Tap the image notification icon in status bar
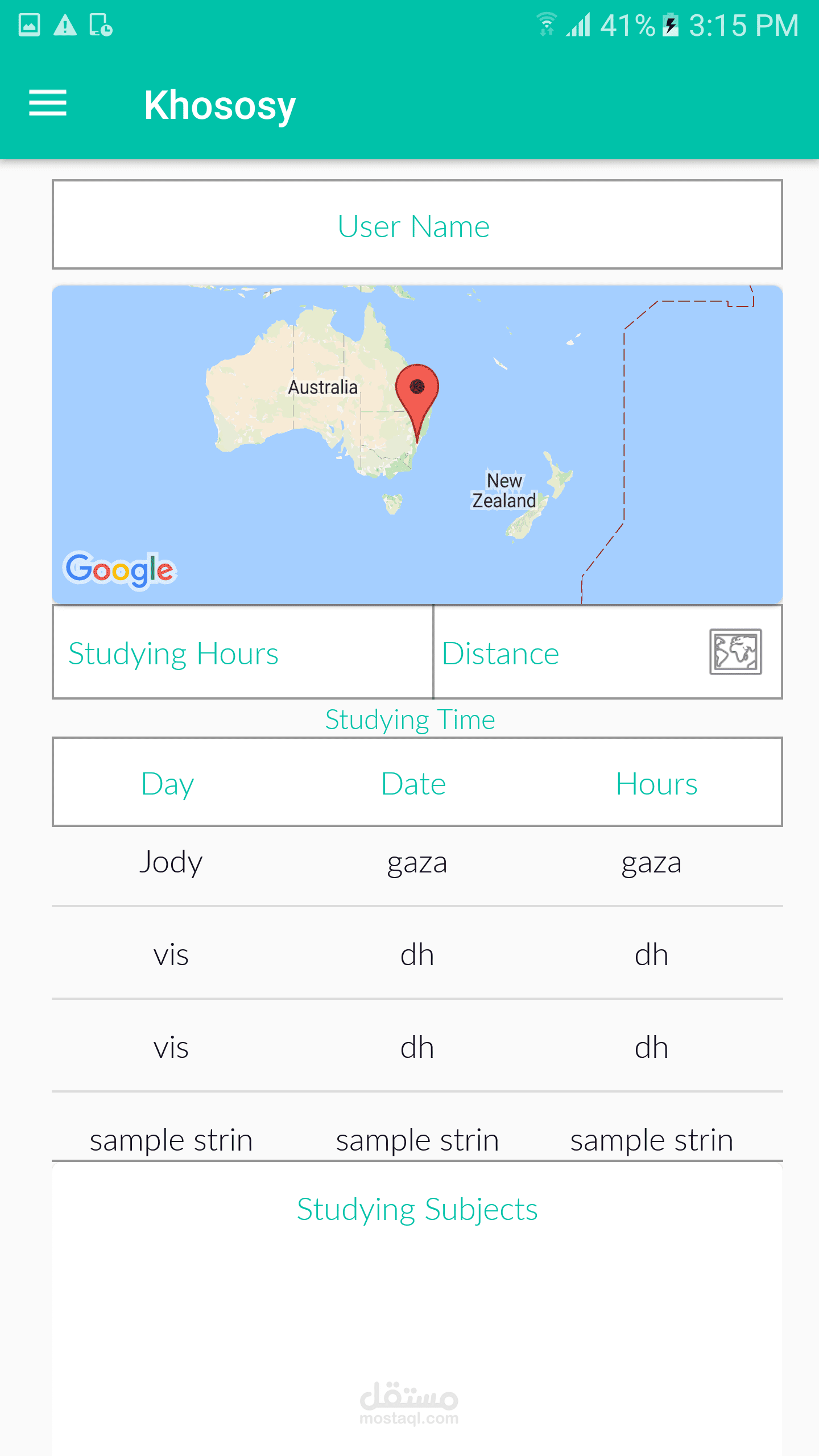This screenshot has height=1456, width=819. (x=29, y=26)
